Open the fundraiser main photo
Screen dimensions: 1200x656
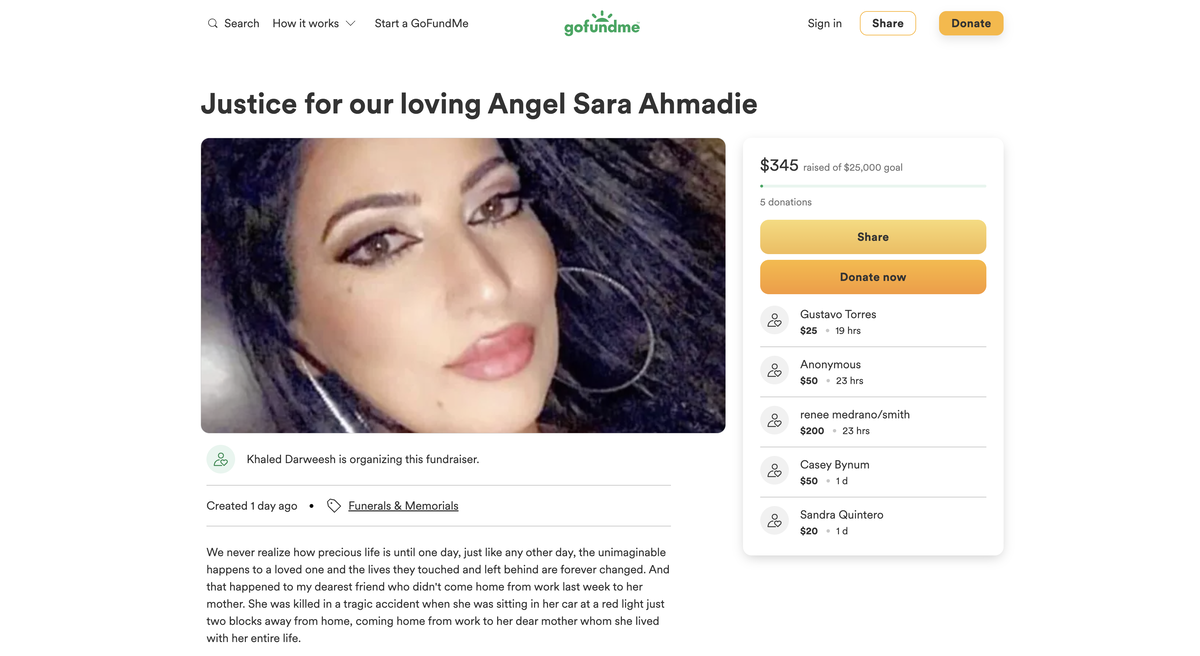pos(463,285)
